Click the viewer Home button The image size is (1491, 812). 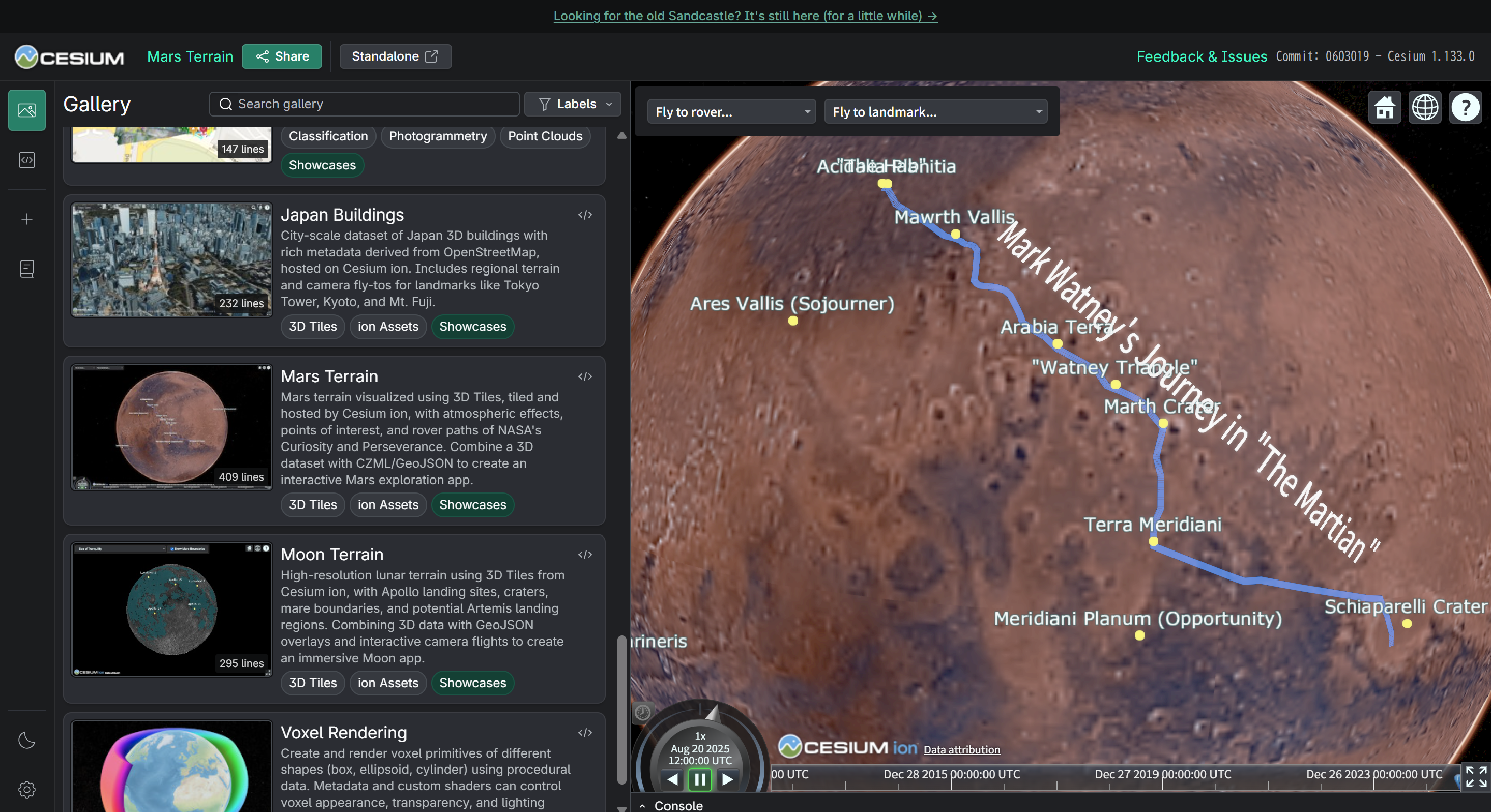pos(1384,107)
